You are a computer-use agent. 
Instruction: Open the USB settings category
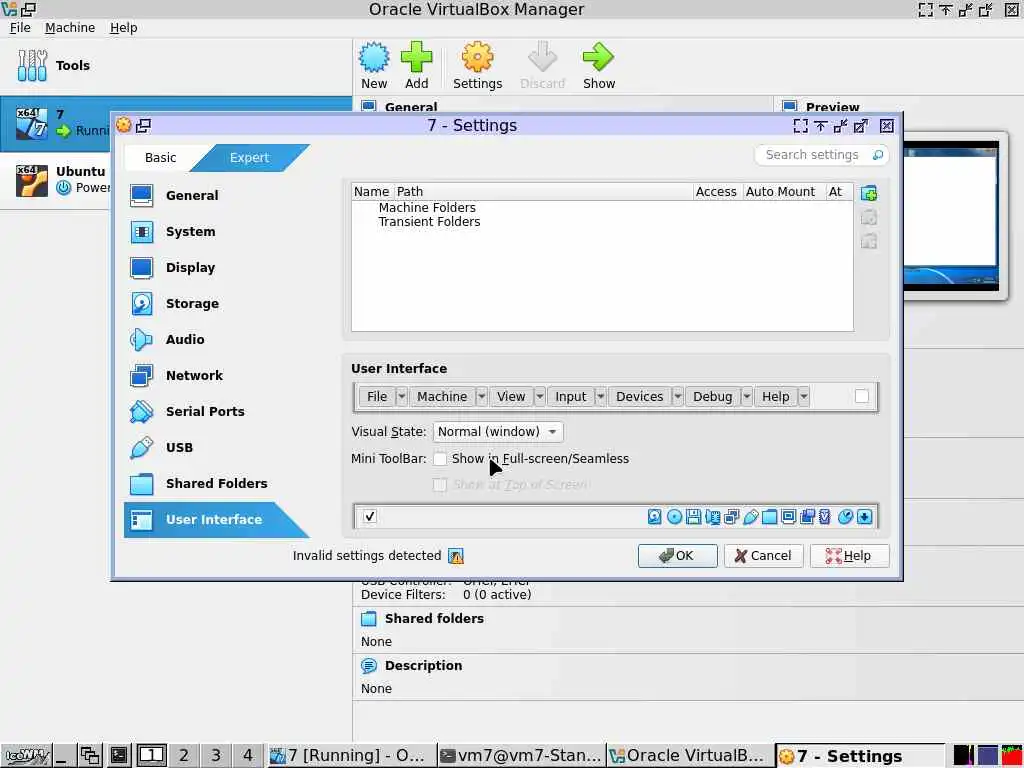click(216, 447)
